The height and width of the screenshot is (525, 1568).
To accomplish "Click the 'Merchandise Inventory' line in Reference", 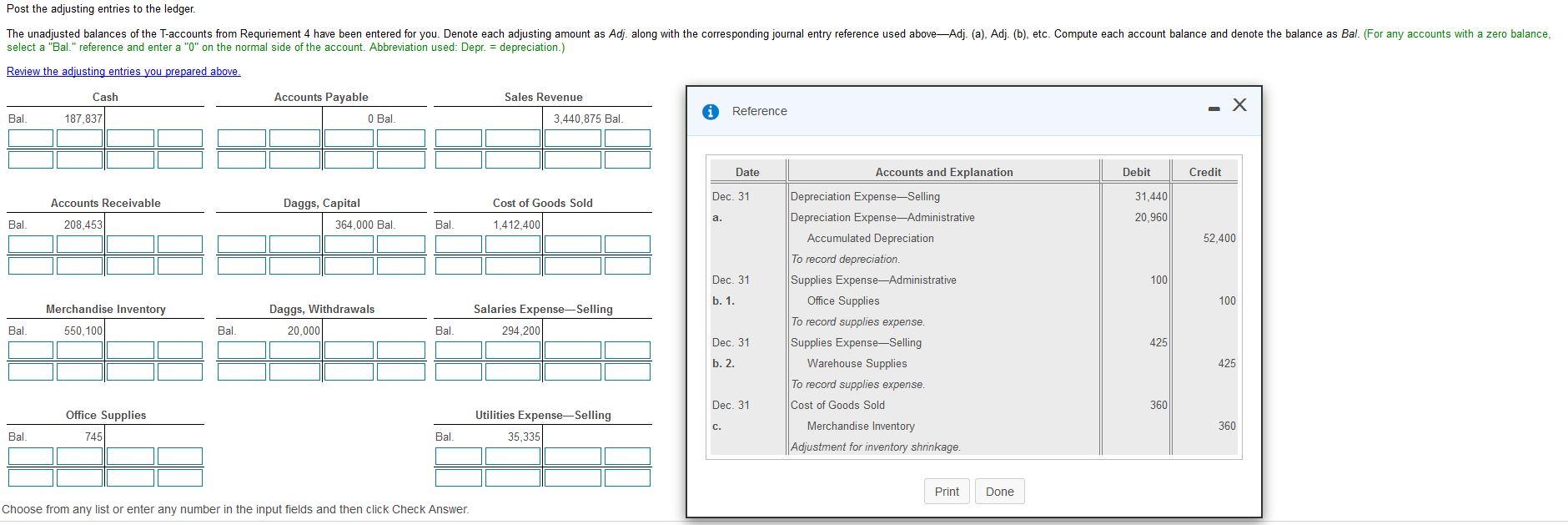I will pos(861,426).
